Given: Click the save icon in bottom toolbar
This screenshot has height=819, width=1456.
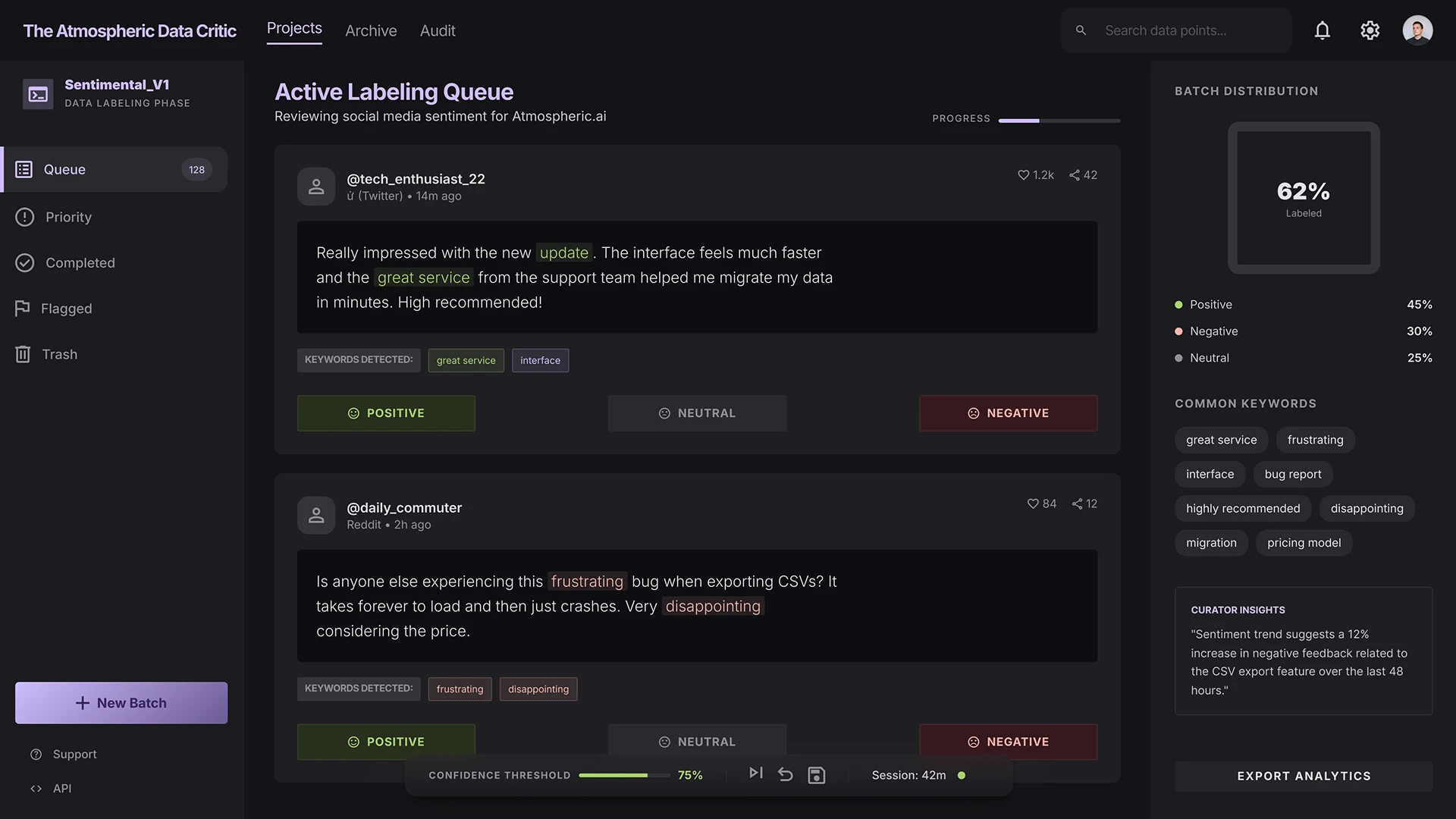Looking at the screenshot, I should tap(816, 775).
